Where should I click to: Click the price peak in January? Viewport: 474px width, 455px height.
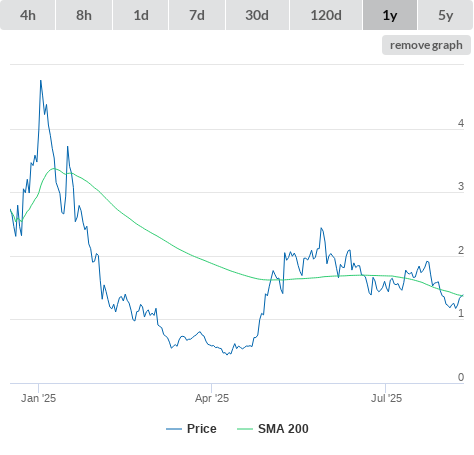pos(41,81)
